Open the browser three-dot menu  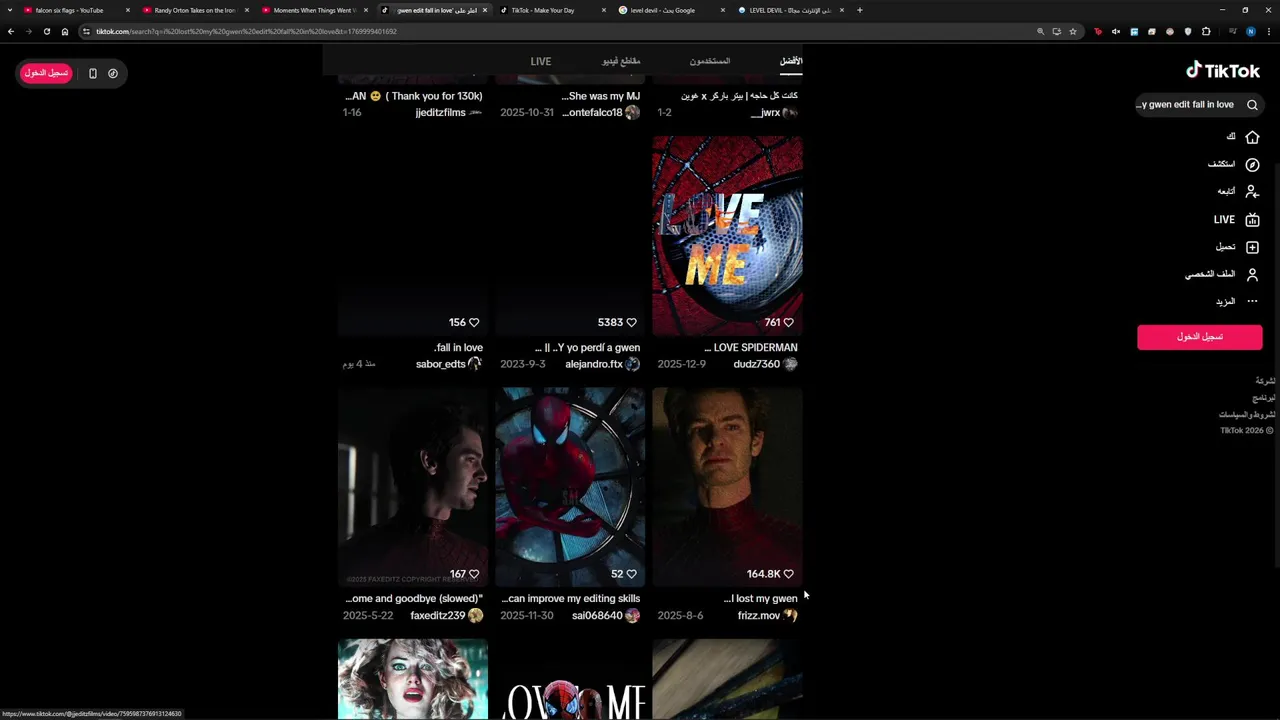tap(1267, 31)
